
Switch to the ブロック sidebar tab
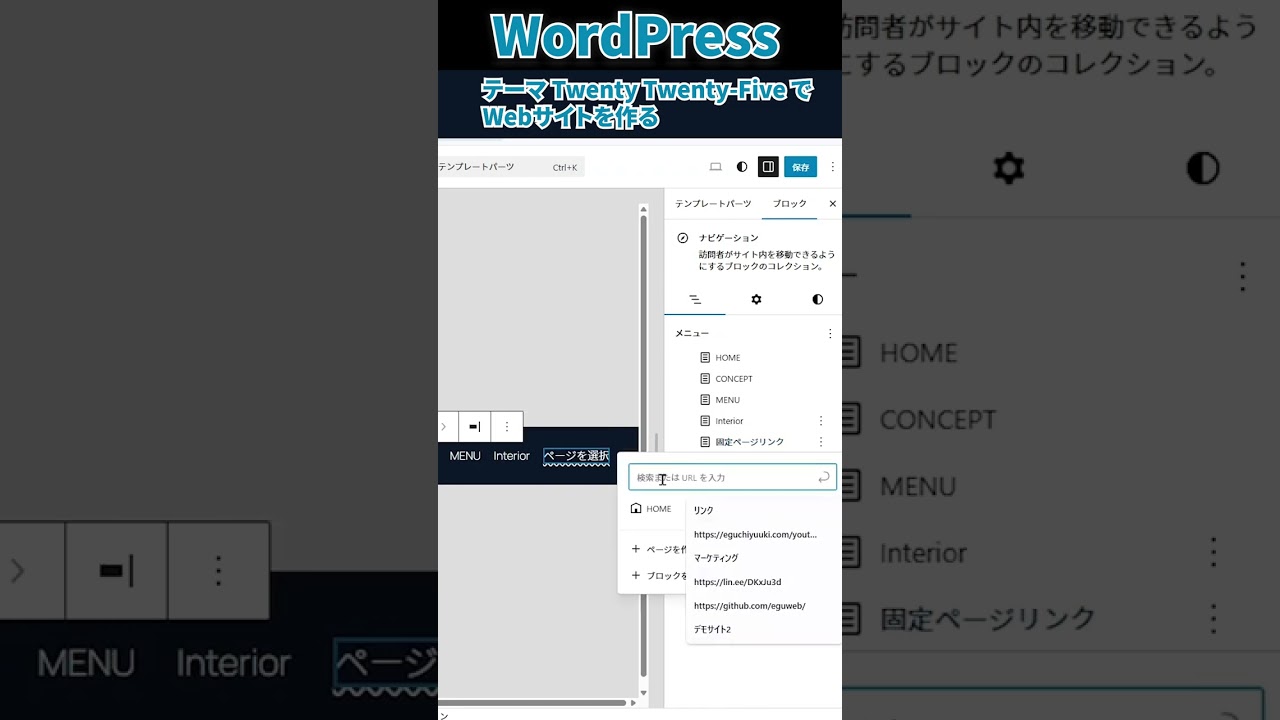tap(790, 204)
